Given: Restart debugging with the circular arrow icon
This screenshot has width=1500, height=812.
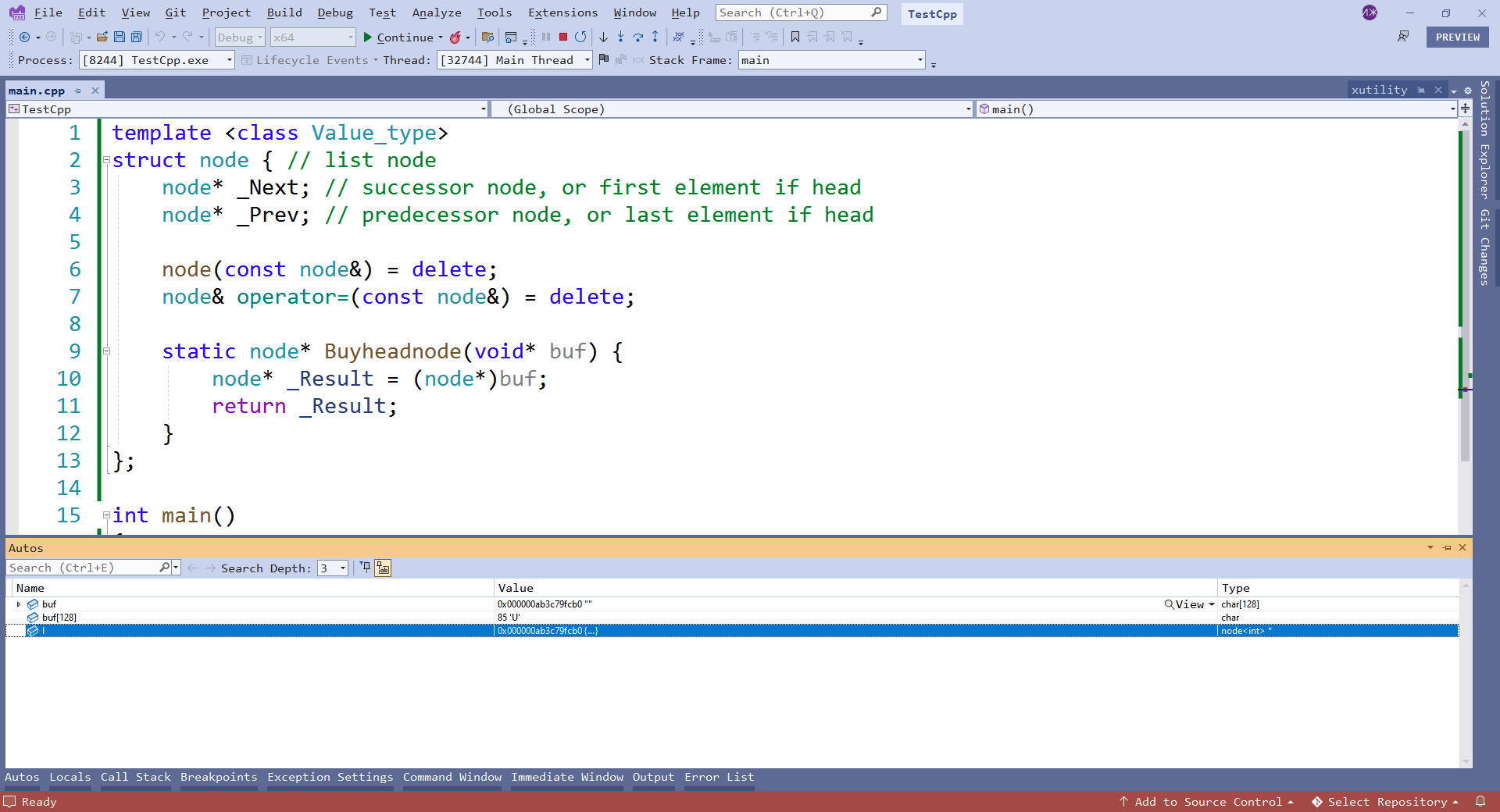Looking at the screenshot, I should click(580, 37).
